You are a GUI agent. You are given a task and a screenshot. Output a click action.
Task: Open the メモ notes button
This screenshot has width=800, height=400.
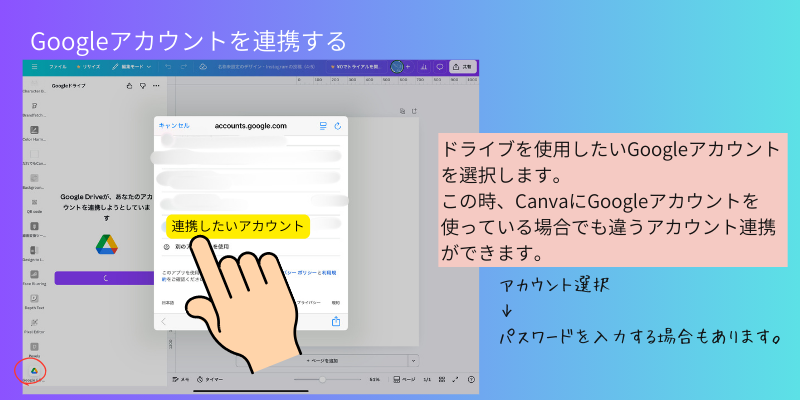(x=181, y=379)
